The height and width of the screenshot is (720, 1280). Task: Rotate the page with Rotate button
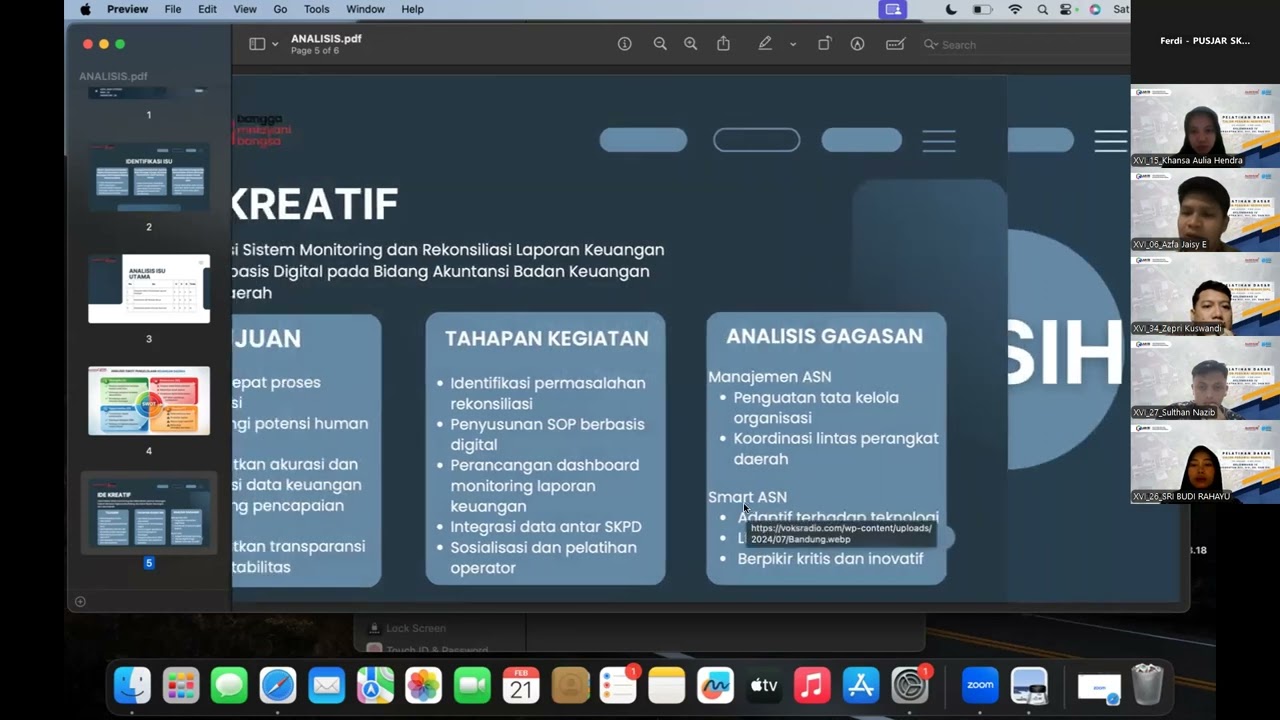click(824, 44)
